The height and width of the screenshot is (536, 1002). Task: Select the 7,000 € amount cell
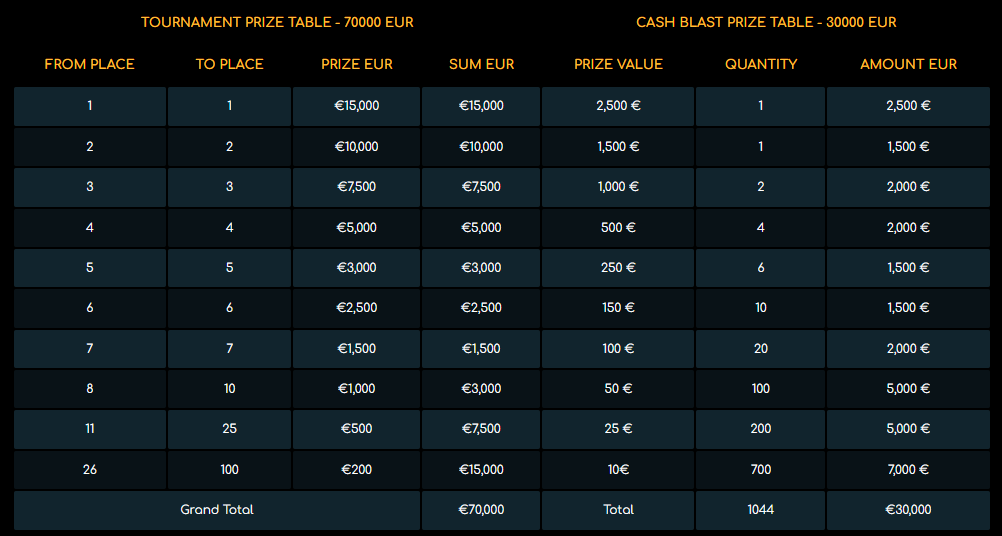[x=908, y=469]
